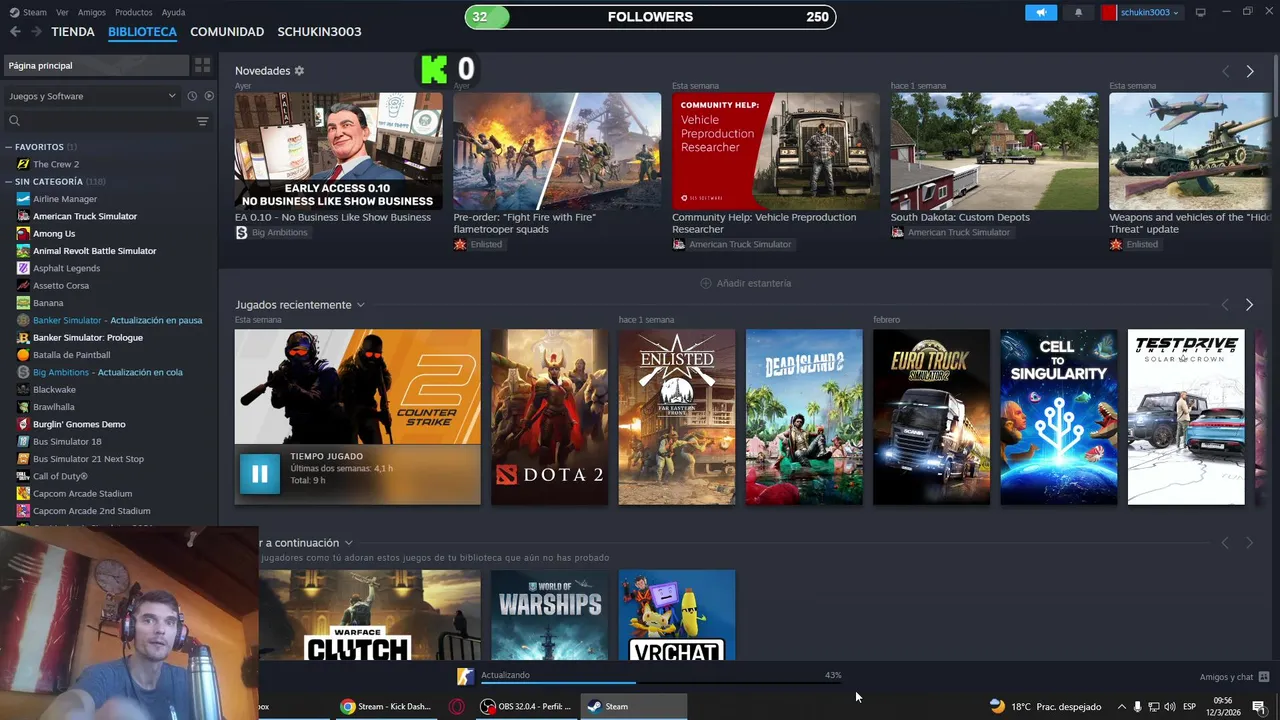Select Airline Manager in library list
Image resolution: width=1280 pixels, height=720 pixels.
pos(65,199)
